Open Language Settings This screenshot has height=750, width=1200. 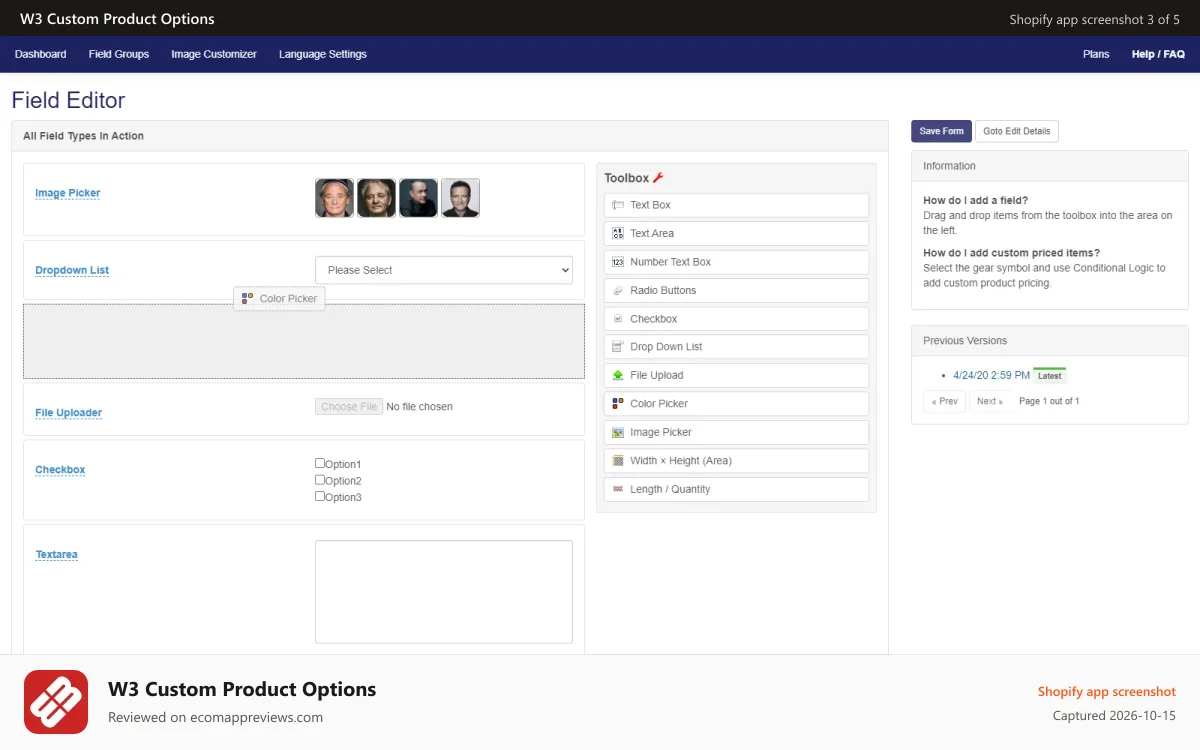(323, 54)
